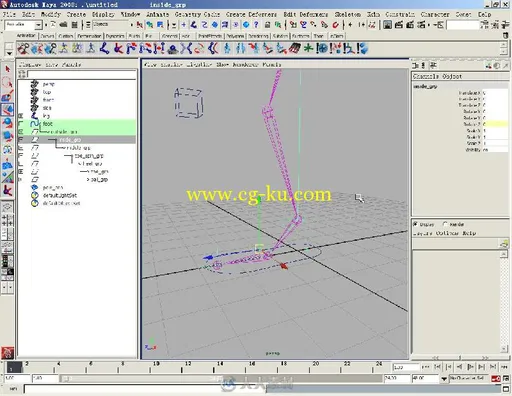Click frame 12 on the time slider
Screen dimensions: 512x396
pyautogui.click(x=182, y=367)
